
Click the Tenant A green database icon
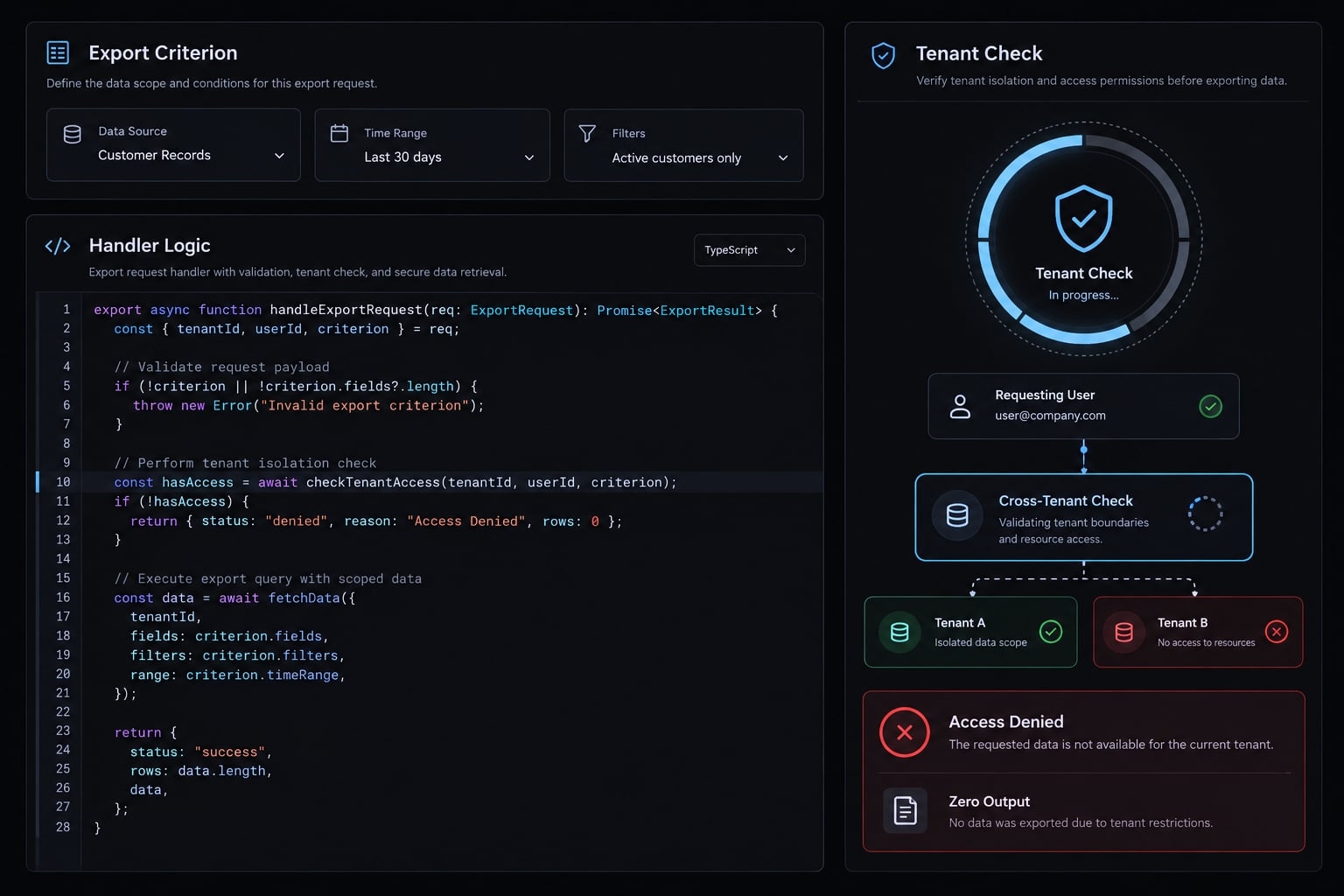click(899, 632)
